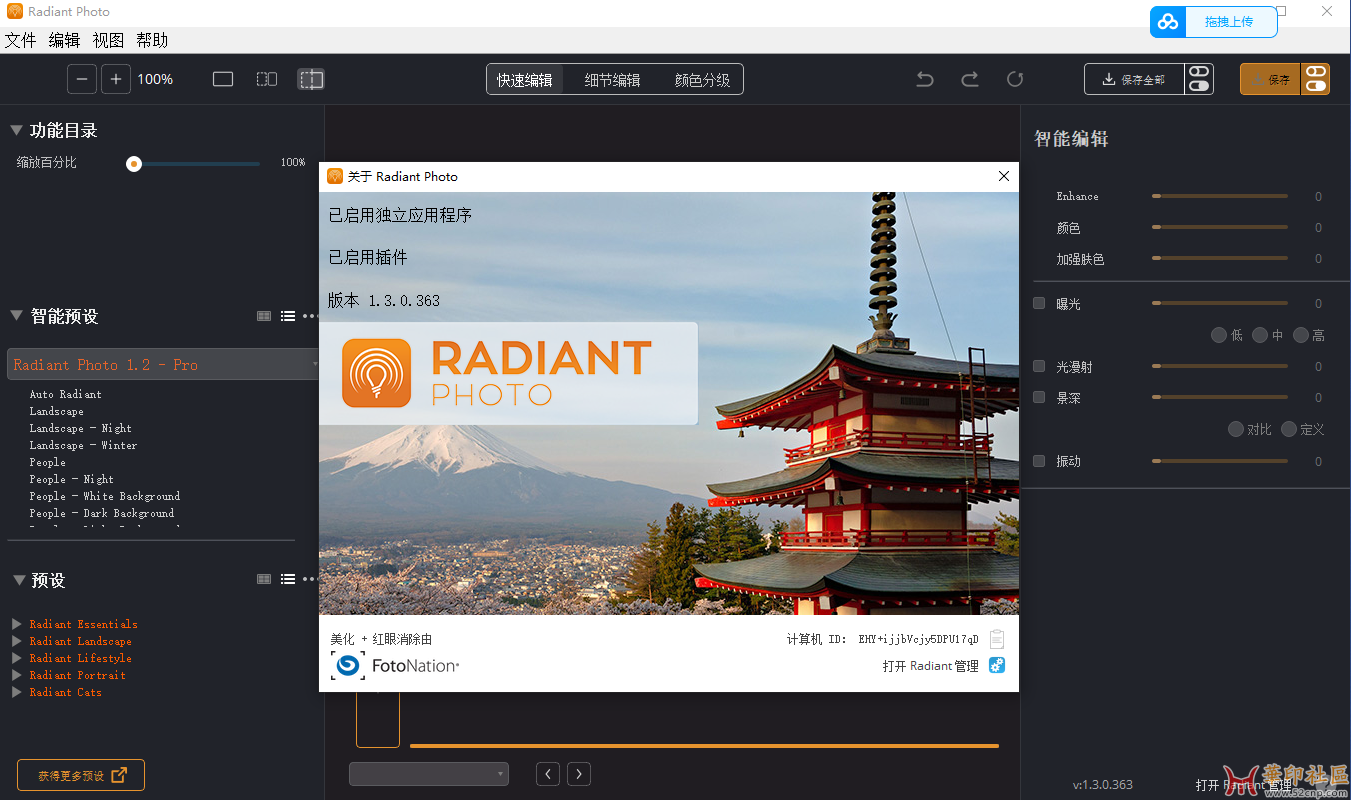Select the 快速编辑 tab
This screenshot has width=1351, height=800.
(525, 80)
